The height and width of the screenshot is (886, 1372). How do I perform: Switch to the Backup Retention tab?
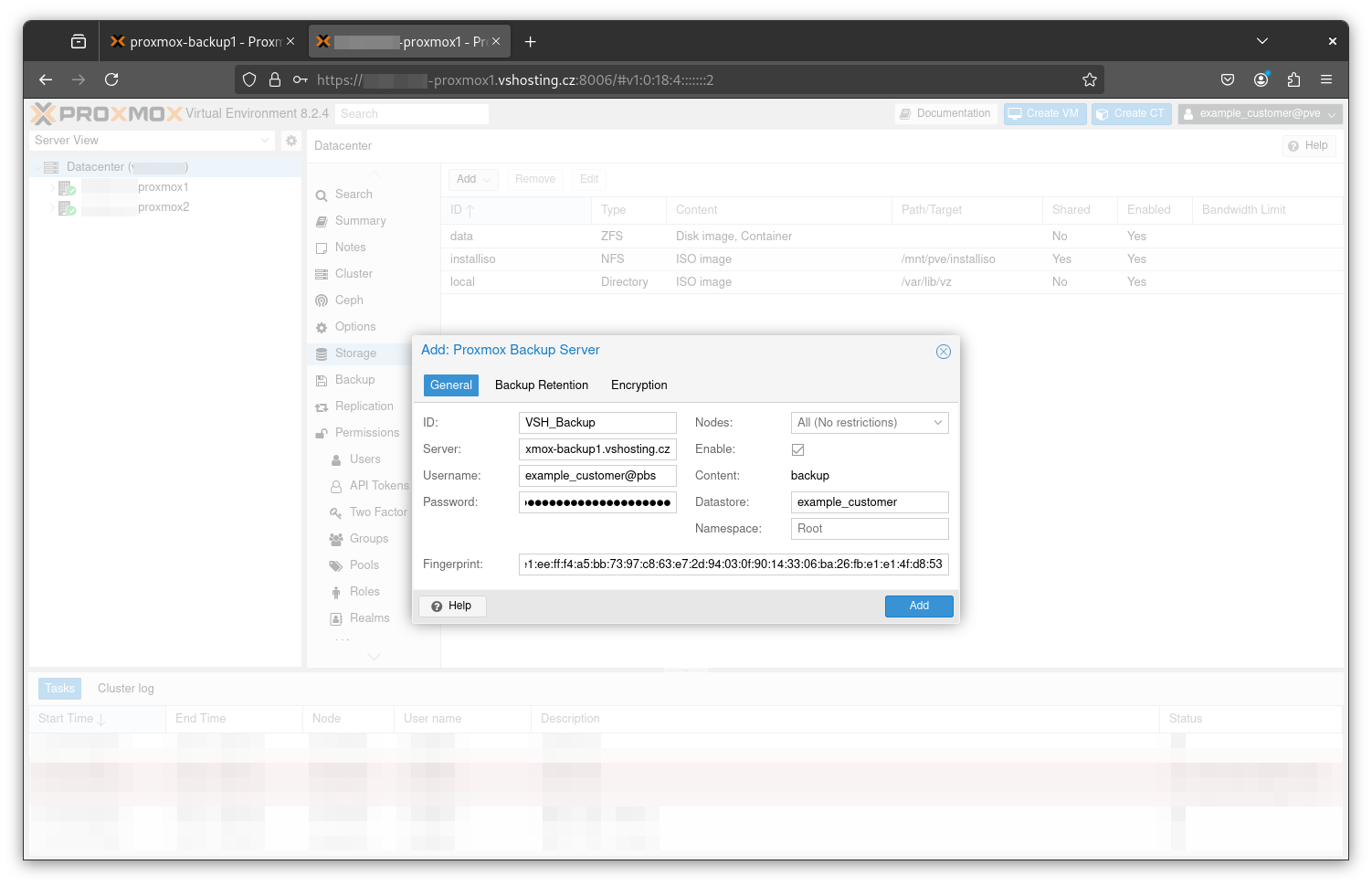click(x=542, y=385)
